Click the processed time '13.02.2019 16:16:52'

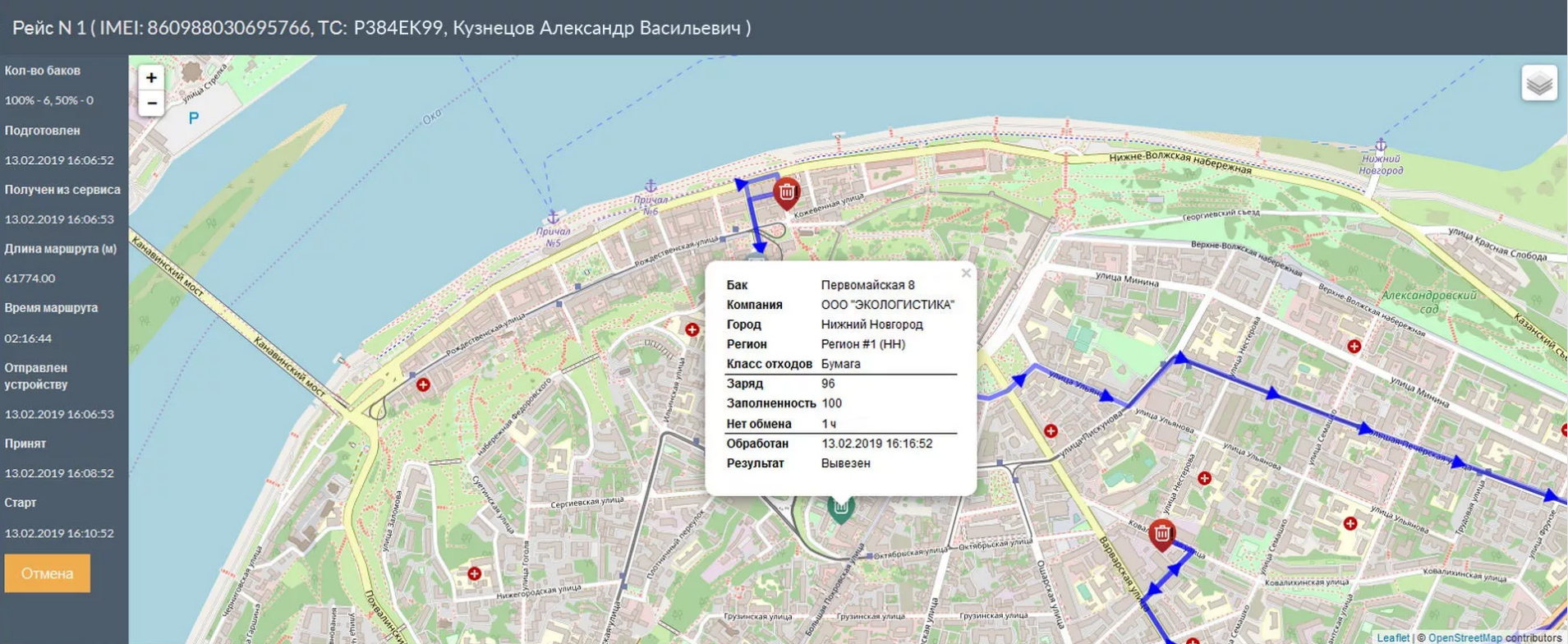pos(877,444)
